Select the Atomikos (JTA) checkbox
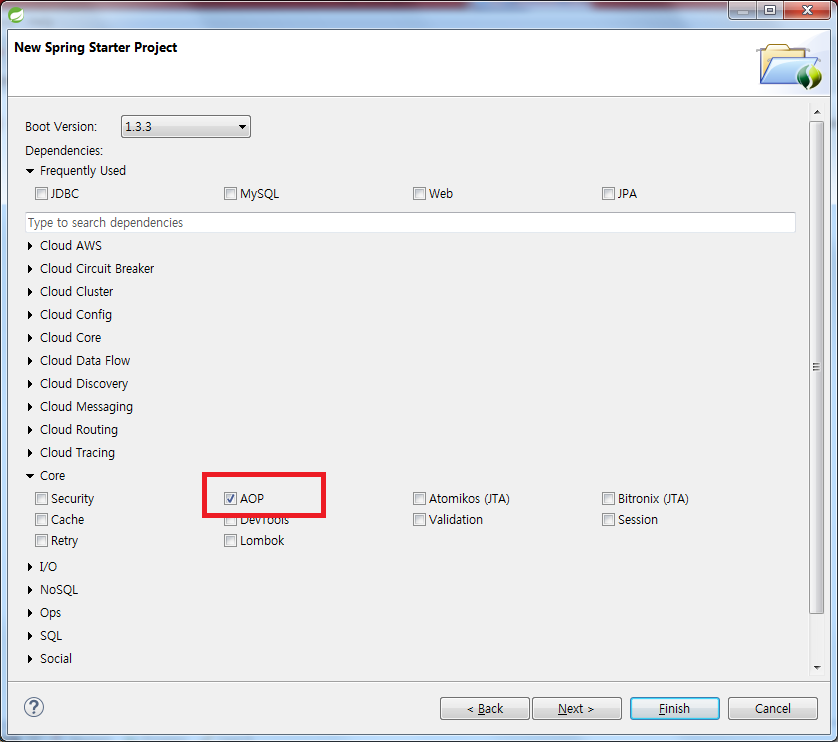838x742 pixels. (x=419, y=499)
